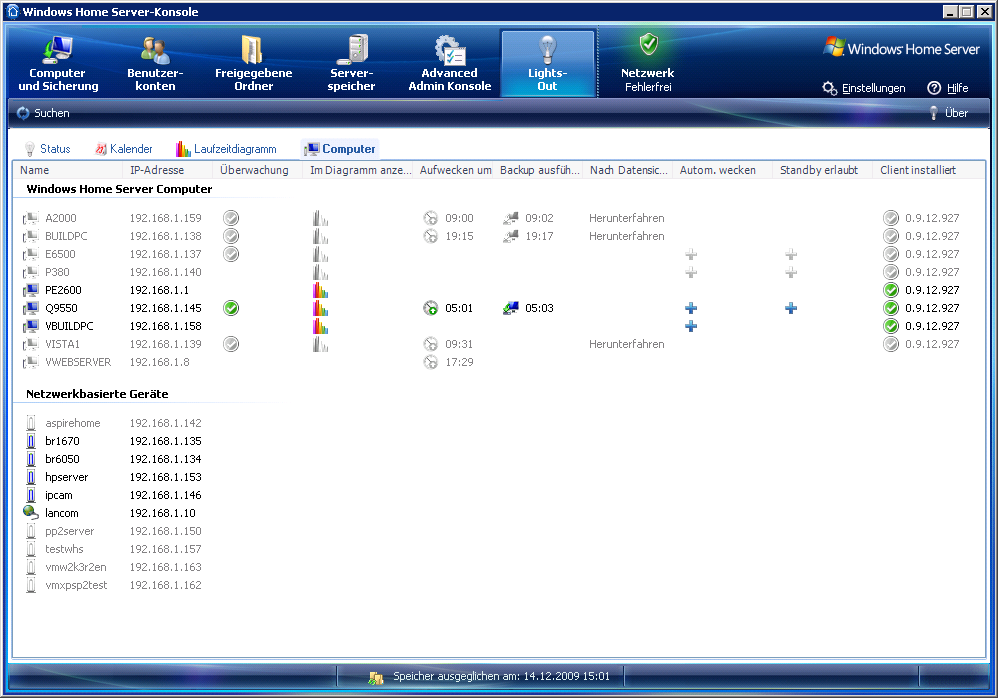Screen dimensions: 998x698
Task: Select the testwhs device icon
Action: tap(31, 549)
